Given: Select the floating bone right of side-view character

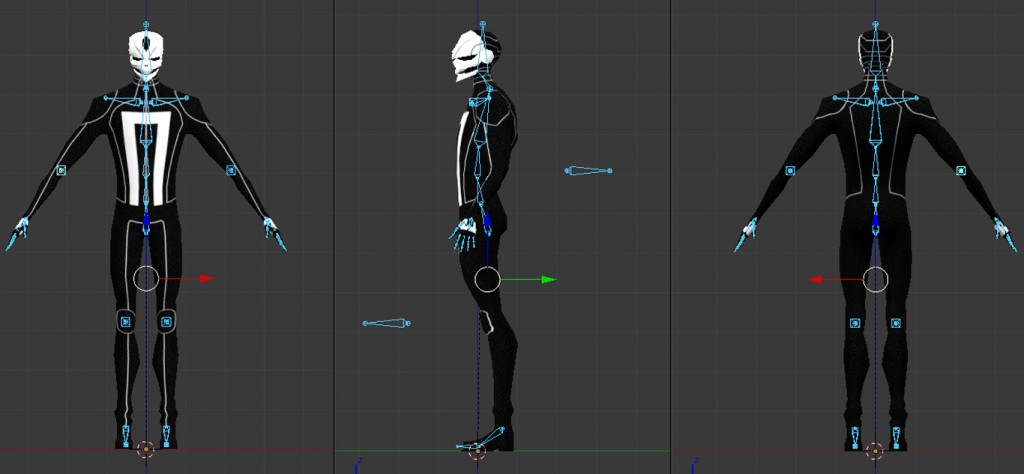Looking at the screenshot, I should coord(589,171).
